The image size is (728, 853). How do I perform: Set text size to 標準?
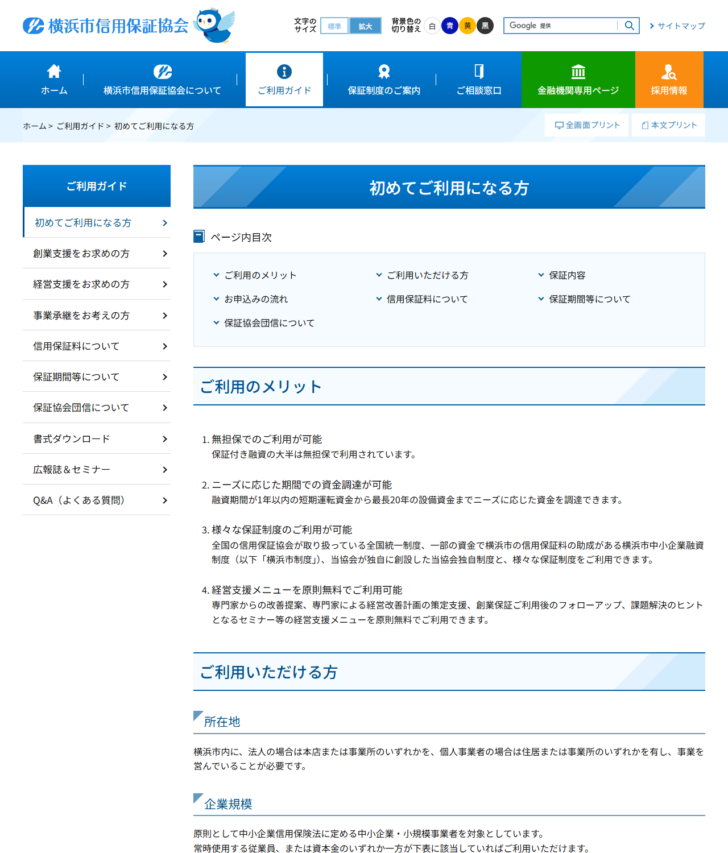(x=334, y=26)
